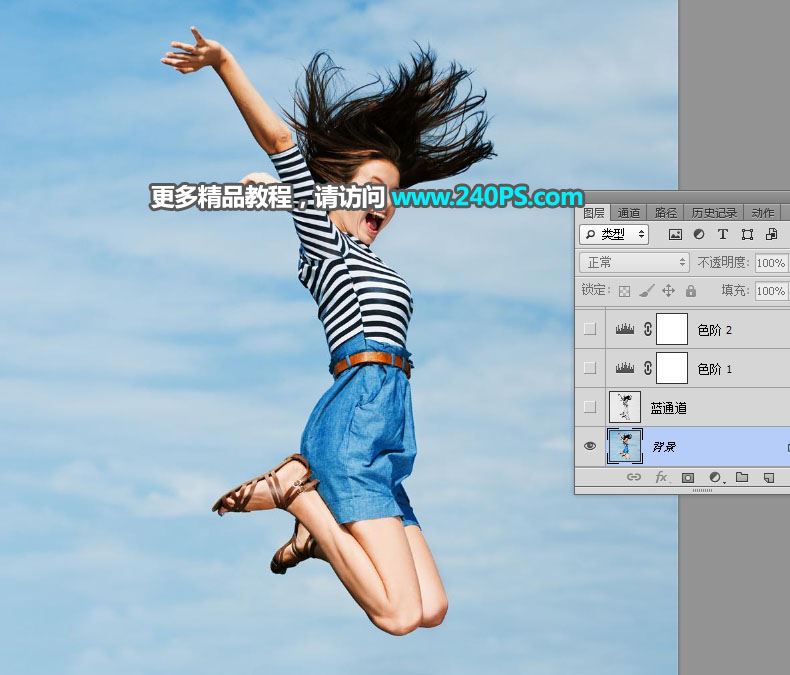
Task: Add a layer mask using the bottom icon
Action: (x=688, y=478)
